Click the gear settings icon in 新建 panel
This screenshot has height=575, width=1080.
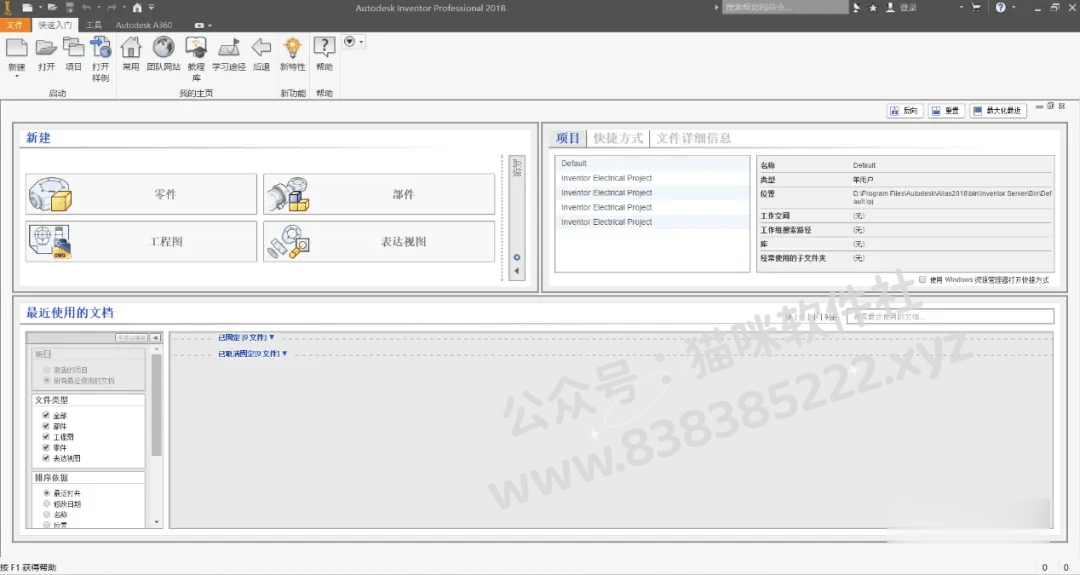click(x=517, y=258)
